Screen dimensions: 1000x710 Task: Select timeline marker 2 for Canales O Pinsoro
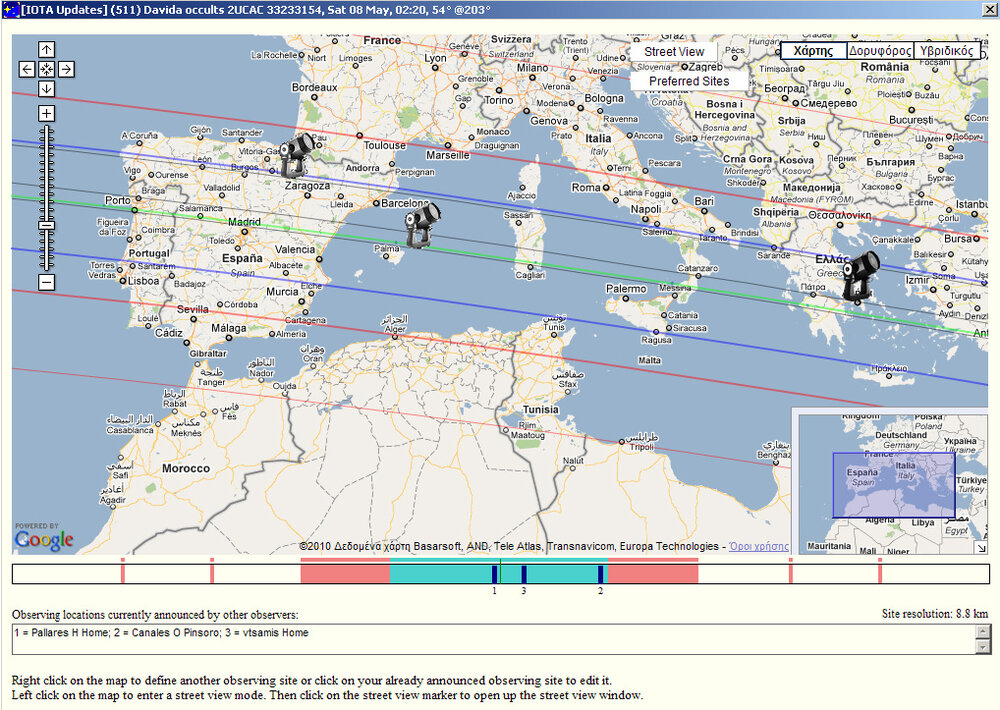click(x=600, y=574)
